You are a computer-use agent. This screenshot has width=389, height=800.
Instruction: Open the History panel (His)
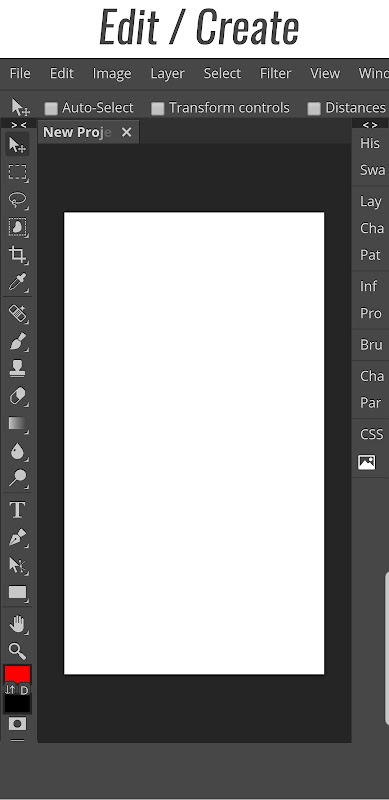click(x=370, y=143)
